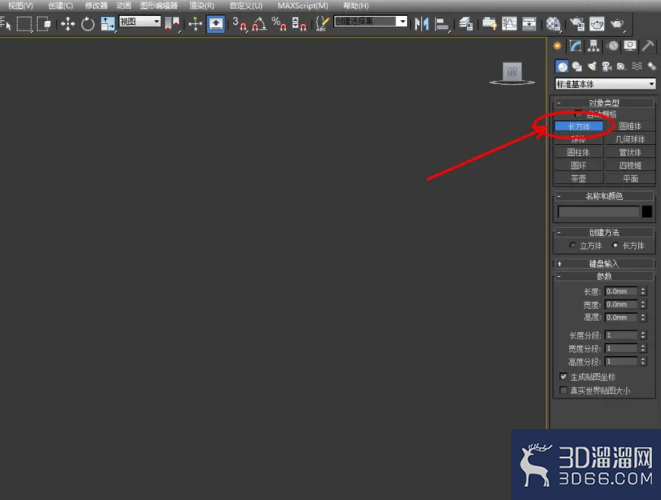661x500 pixels.
Task: Open the 标准基本体 primitive type dropdown
Action: tap(605, 84)
